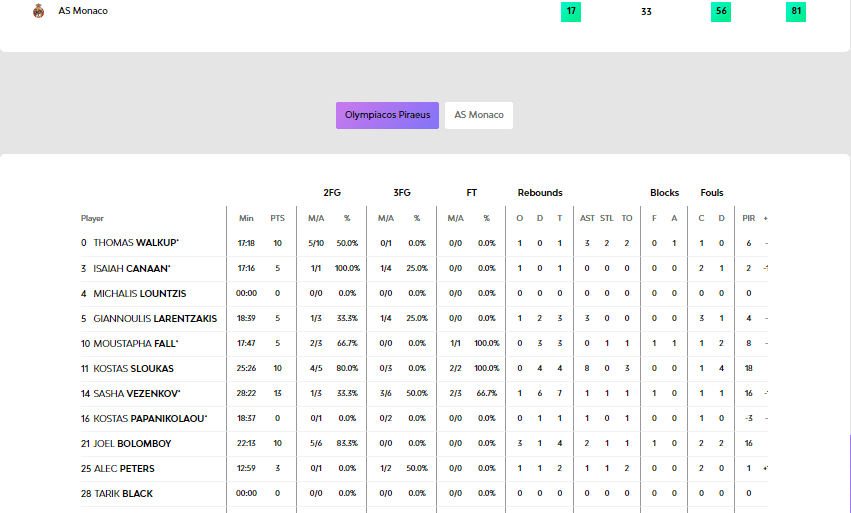Screen dimensions: 851x513
Task: Click the Player column header
Action: (x=92, y=218)
